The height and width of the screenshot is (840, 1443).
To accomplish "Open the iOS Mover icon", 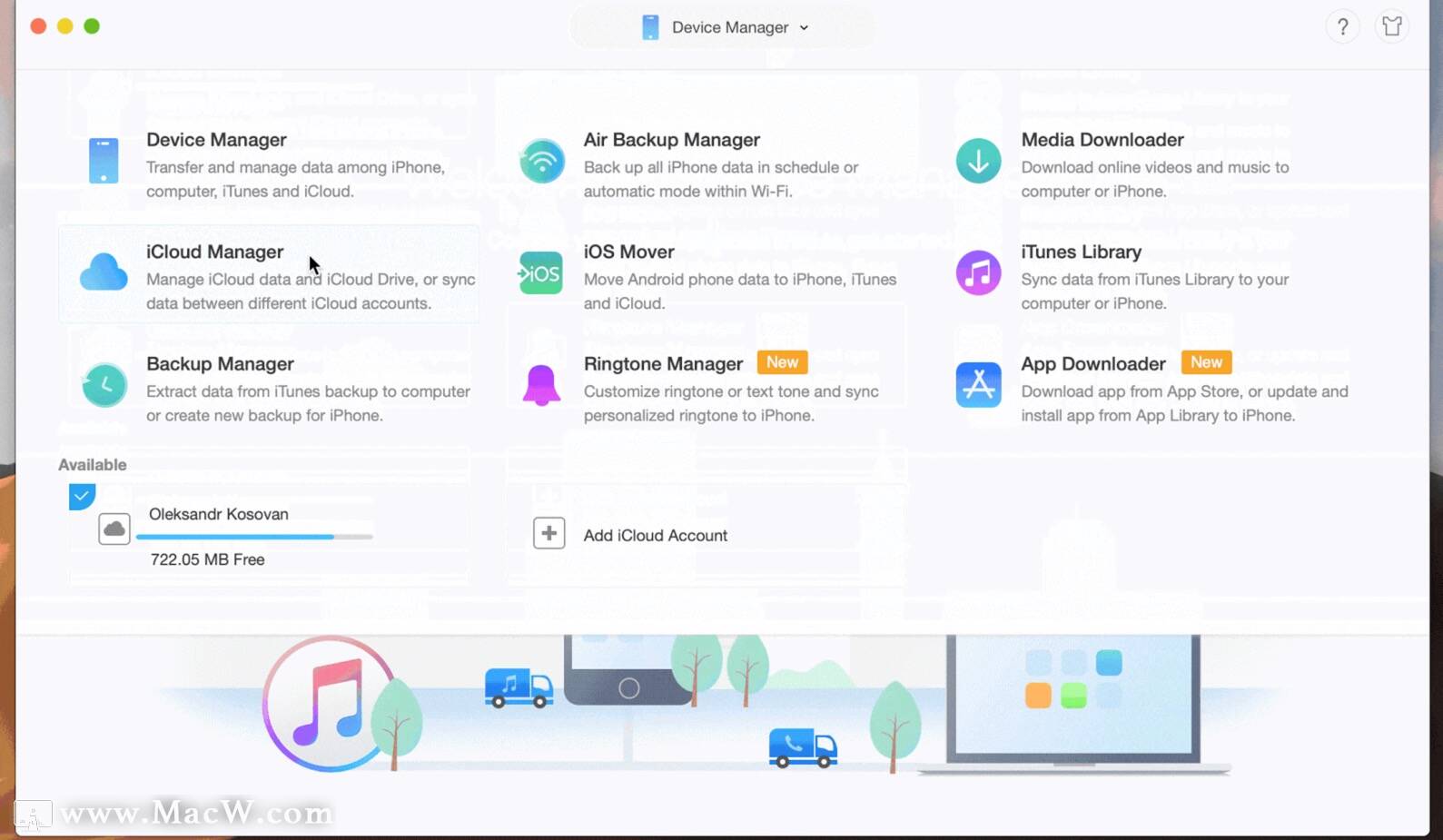I will coord(541,273).
